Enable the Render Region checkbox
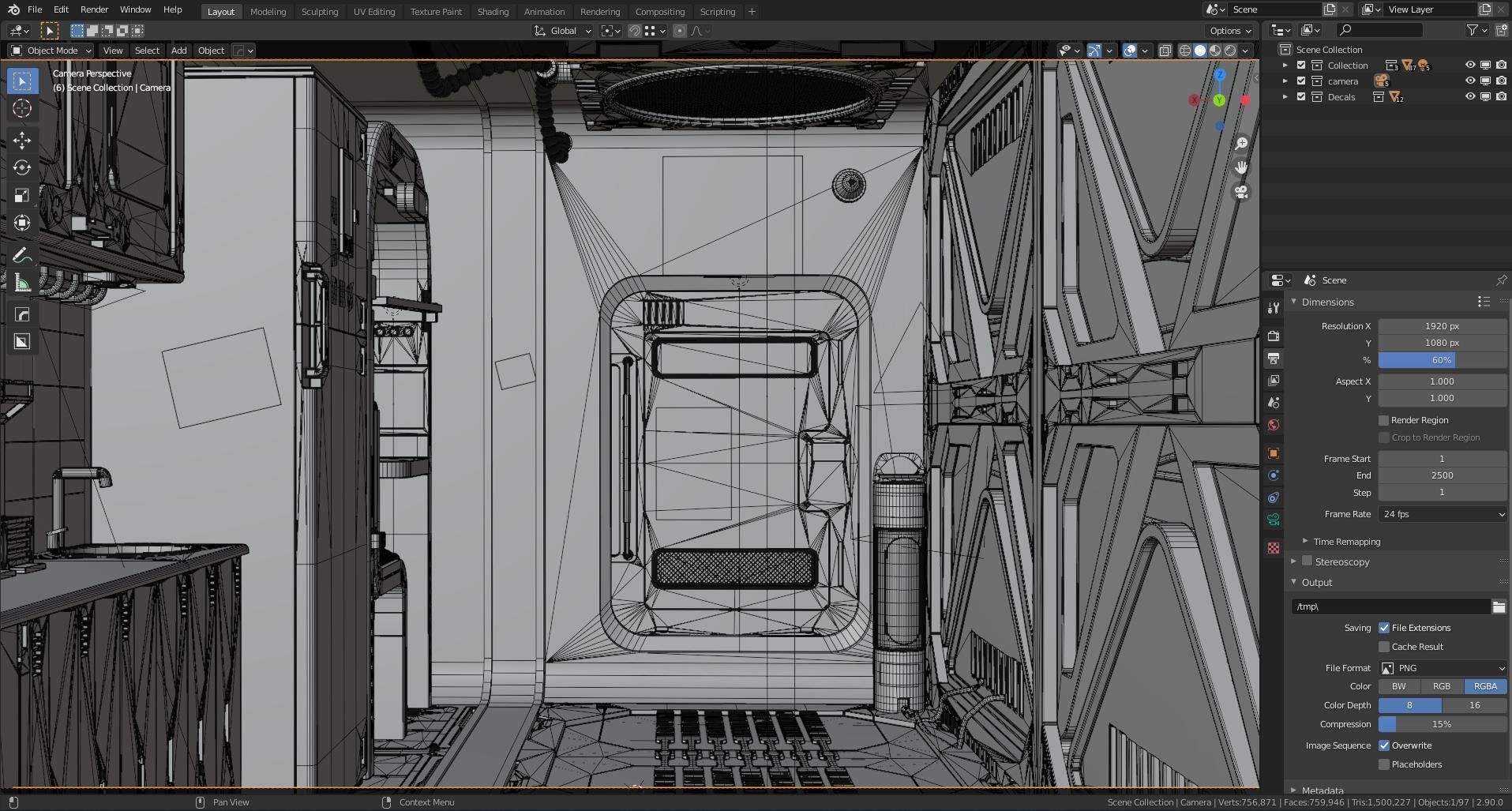This screenshot has height=811, width=1512. pos(1383,420)
